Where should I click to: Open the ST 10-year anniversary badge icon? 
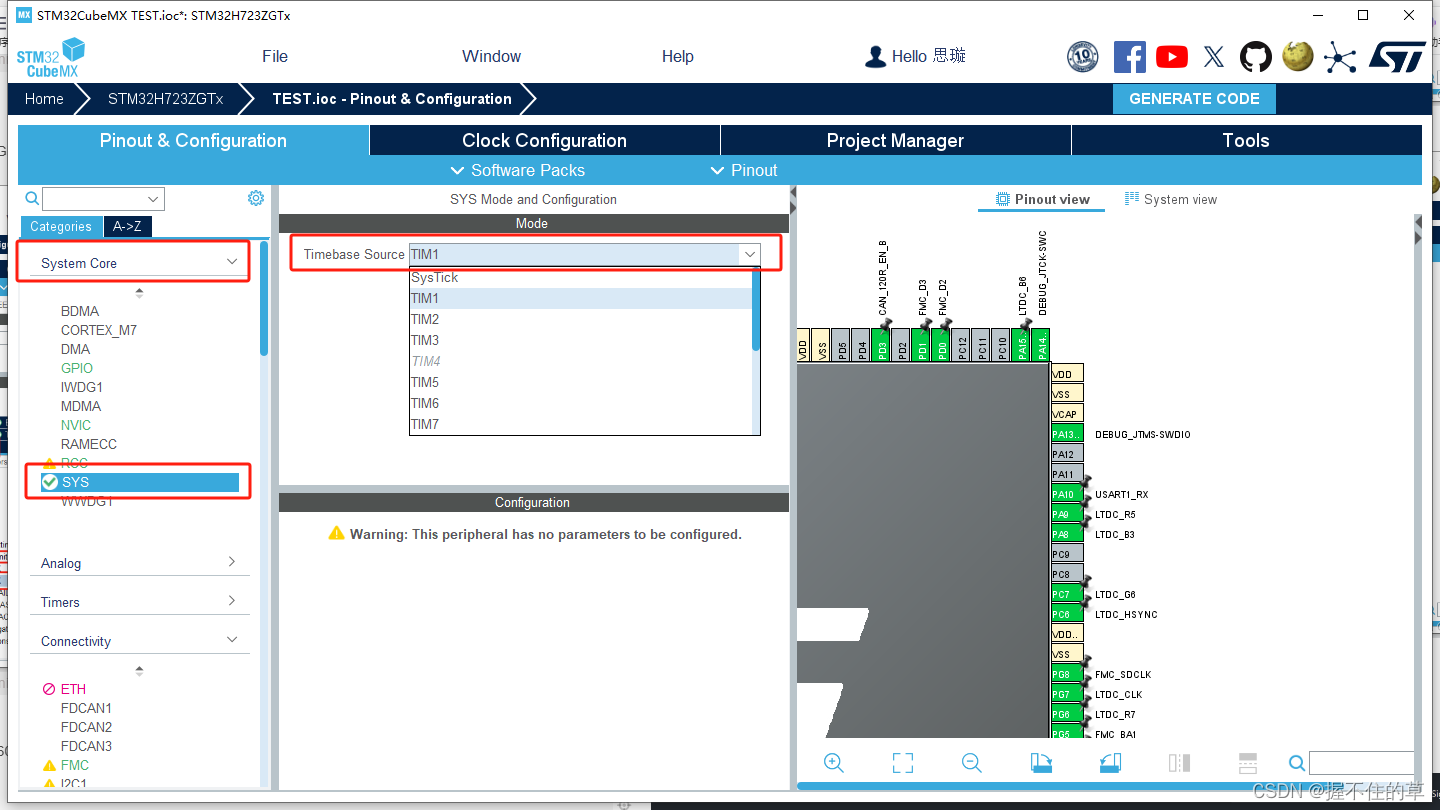pyautogui.click(x=1083, y=57)
